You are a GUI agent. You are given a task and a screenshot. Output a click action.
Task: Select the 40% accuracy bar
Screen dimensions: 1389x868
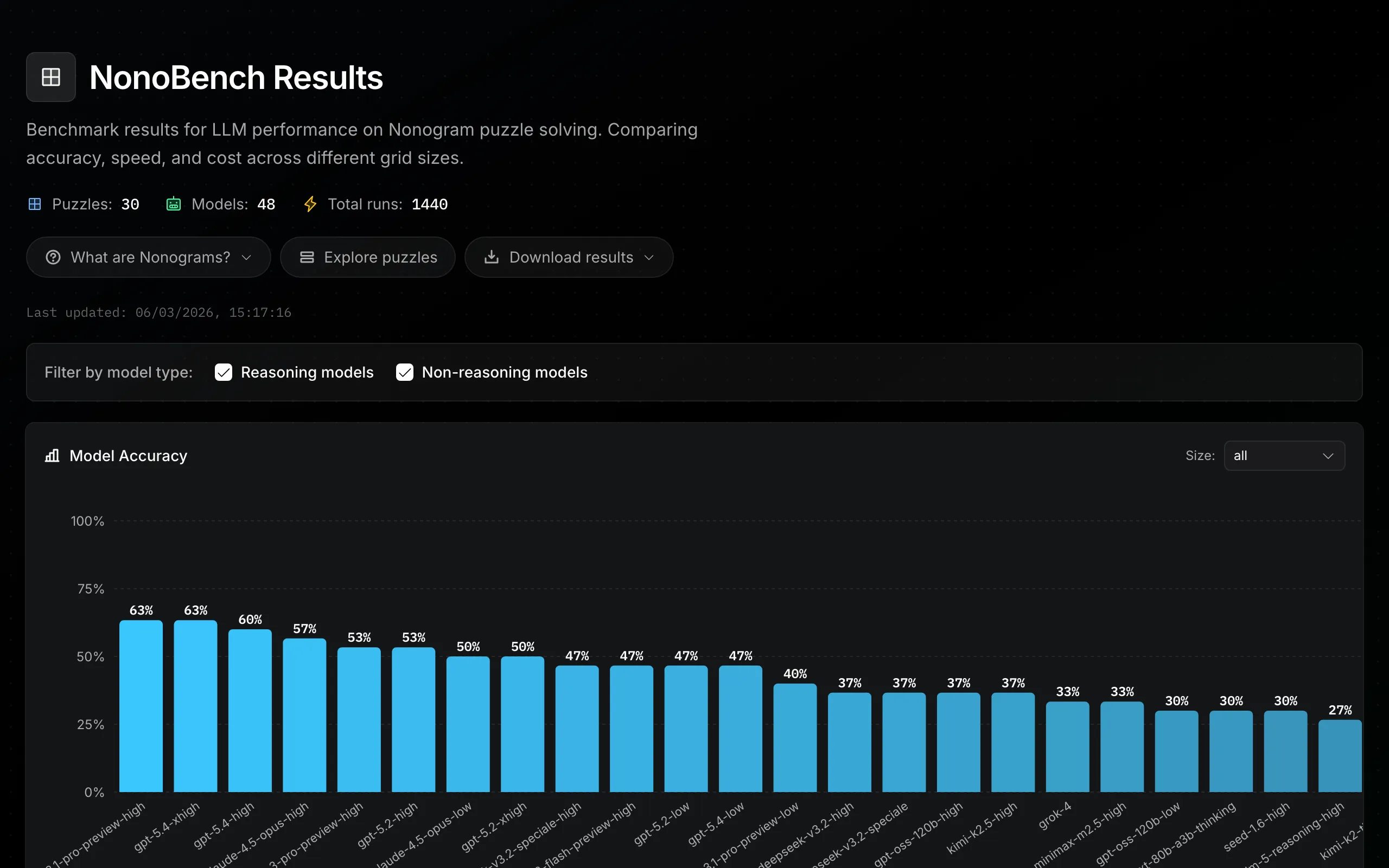tap(795, 738)
